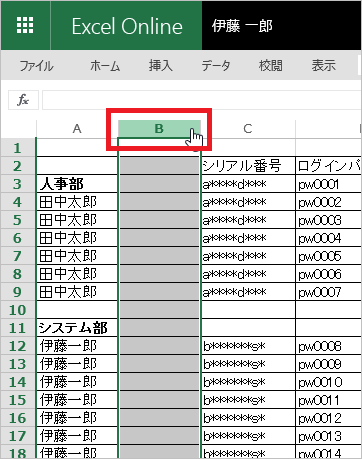Click the cell containing pw0006
This screenshot has width=362, height=459.
click(329, 274)
